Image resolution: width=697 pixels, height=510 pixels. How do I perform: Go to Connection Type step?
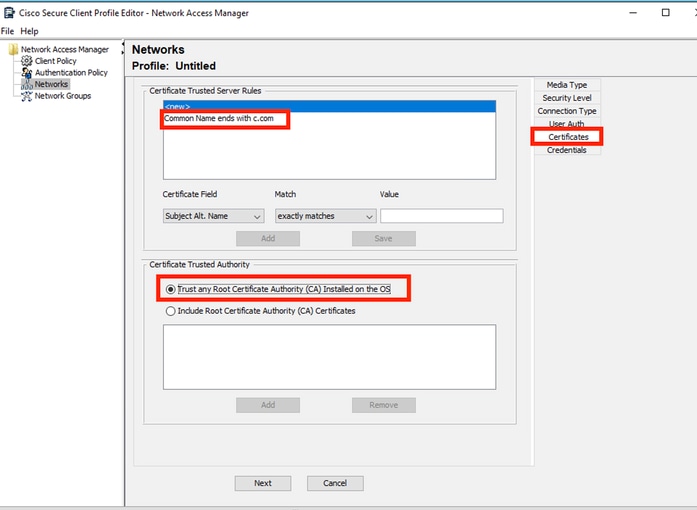coord(567,111)
